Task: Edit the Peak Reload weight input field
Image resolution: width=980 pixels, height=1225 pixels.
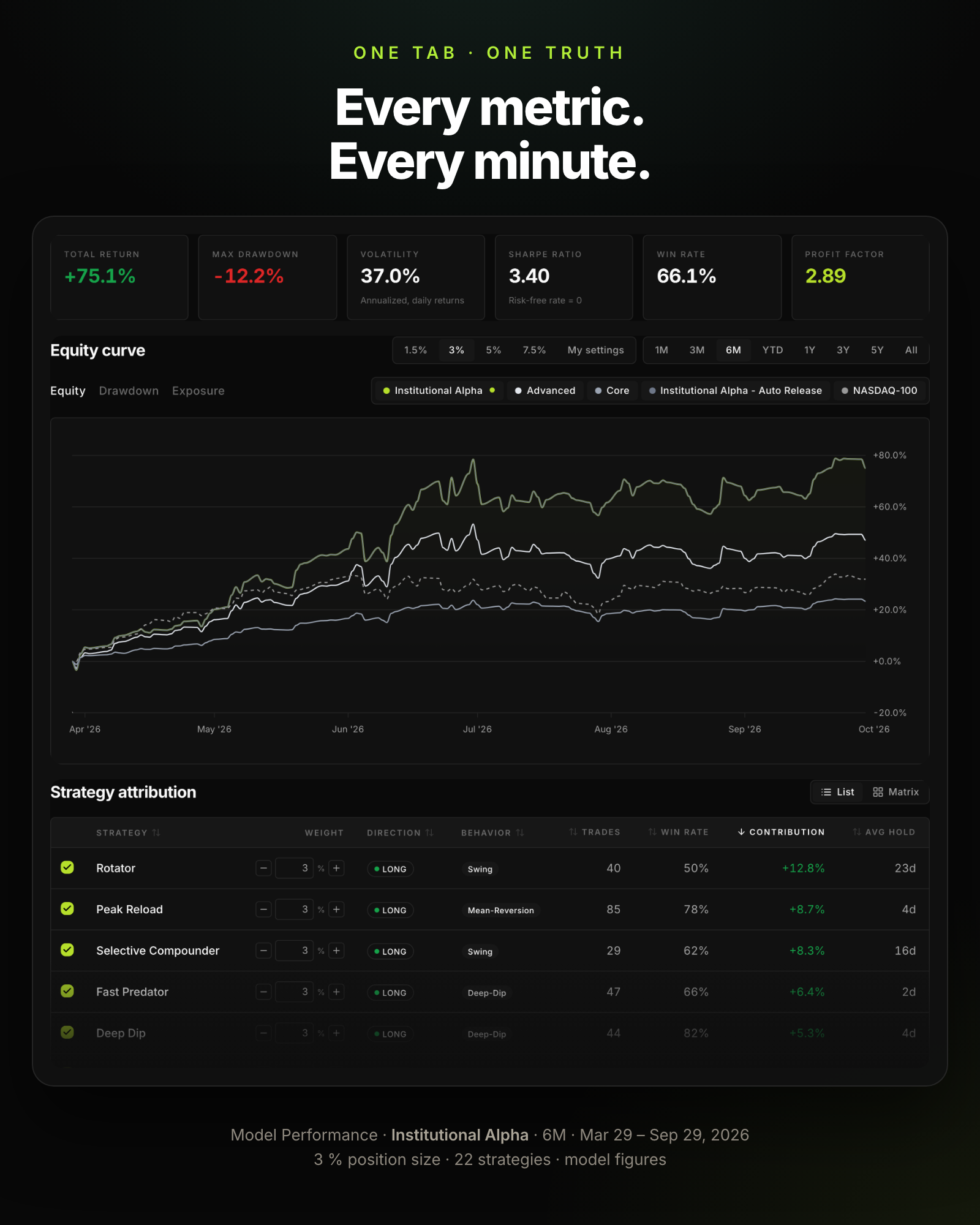Action: pyautogui.click(x=294, y=910)
